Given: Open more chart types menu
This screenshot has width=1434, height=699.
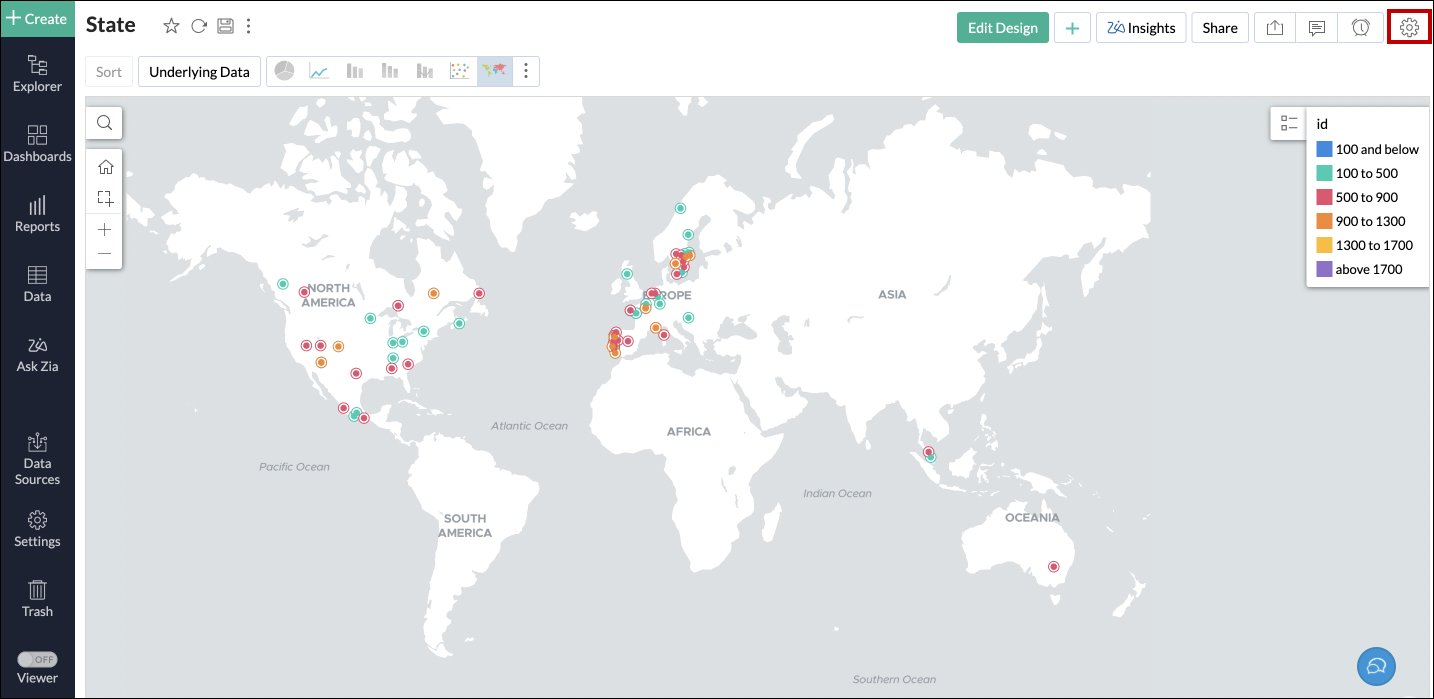Looking at the screenshot, I should [526, 71].
